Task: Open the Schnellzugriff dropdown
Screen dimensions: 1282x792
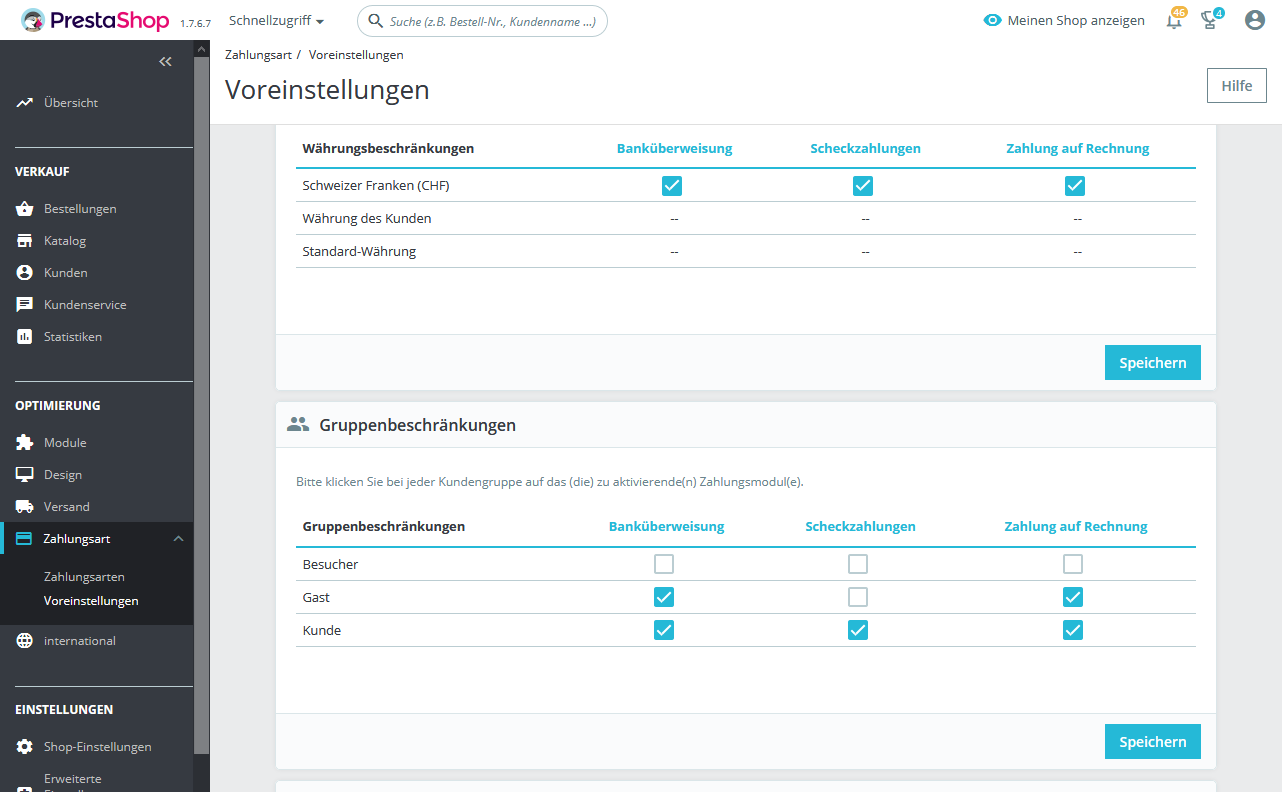Action: [276, 20]
